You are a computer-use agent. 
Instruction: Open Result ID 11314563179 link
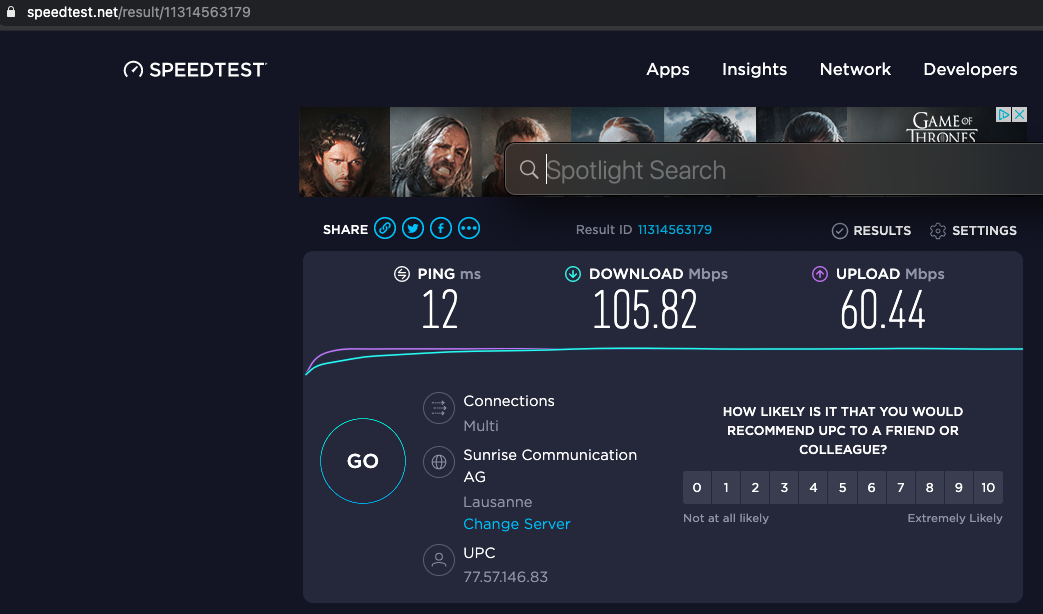674,230
